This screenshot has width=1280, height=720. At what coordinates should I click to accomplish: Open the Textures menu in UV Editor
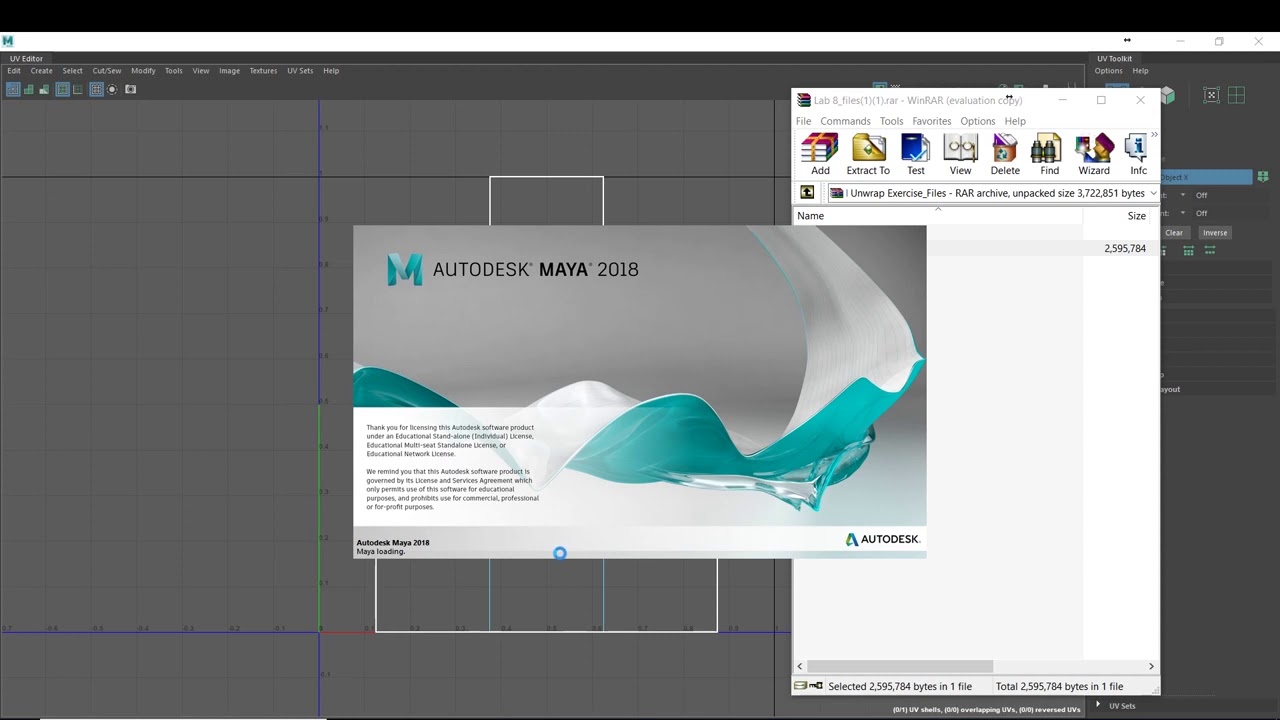[x=263, y=71]
